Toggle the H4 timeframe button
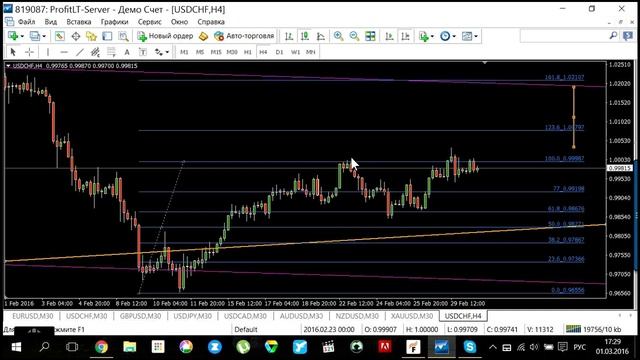The image size is (640, 360). pos(263,52)
